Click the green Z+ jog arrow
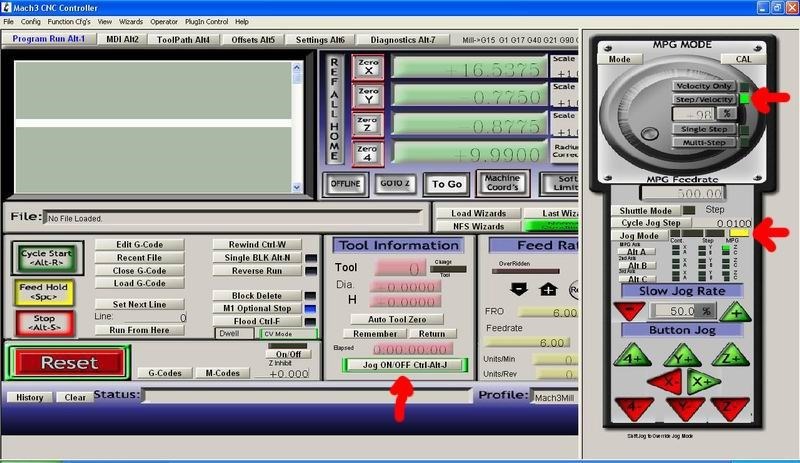The image size is (800, 463). click(730, 356)
